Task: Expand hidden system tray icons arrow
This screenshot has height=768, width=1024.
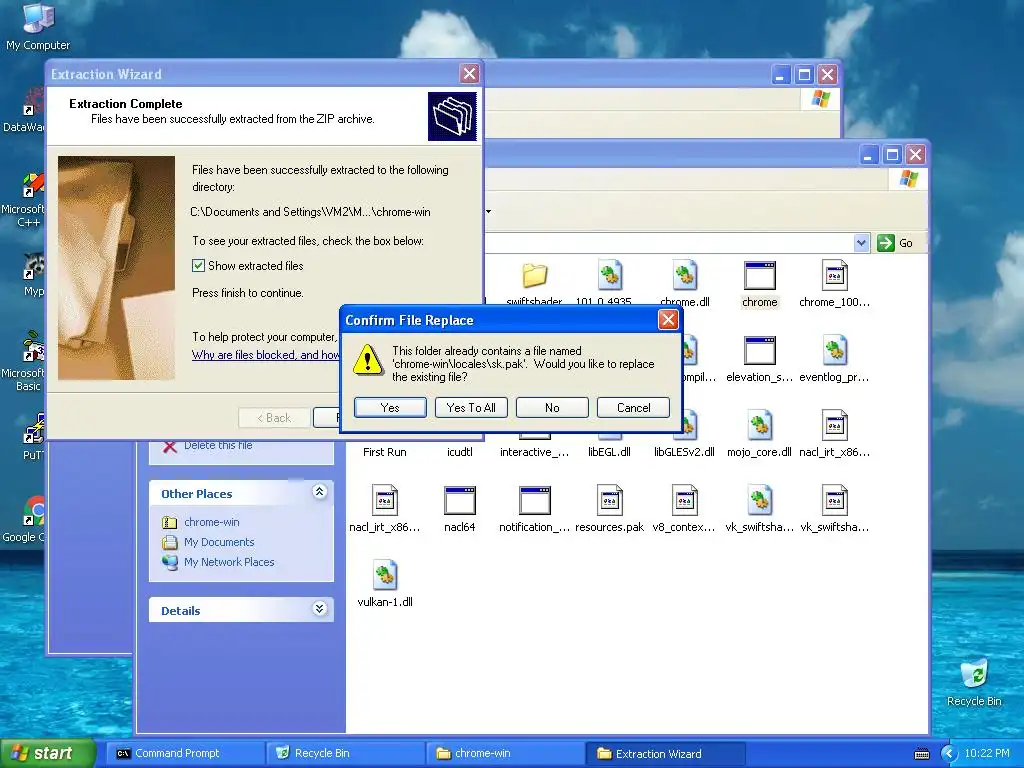Action: (x=949, y=754)
